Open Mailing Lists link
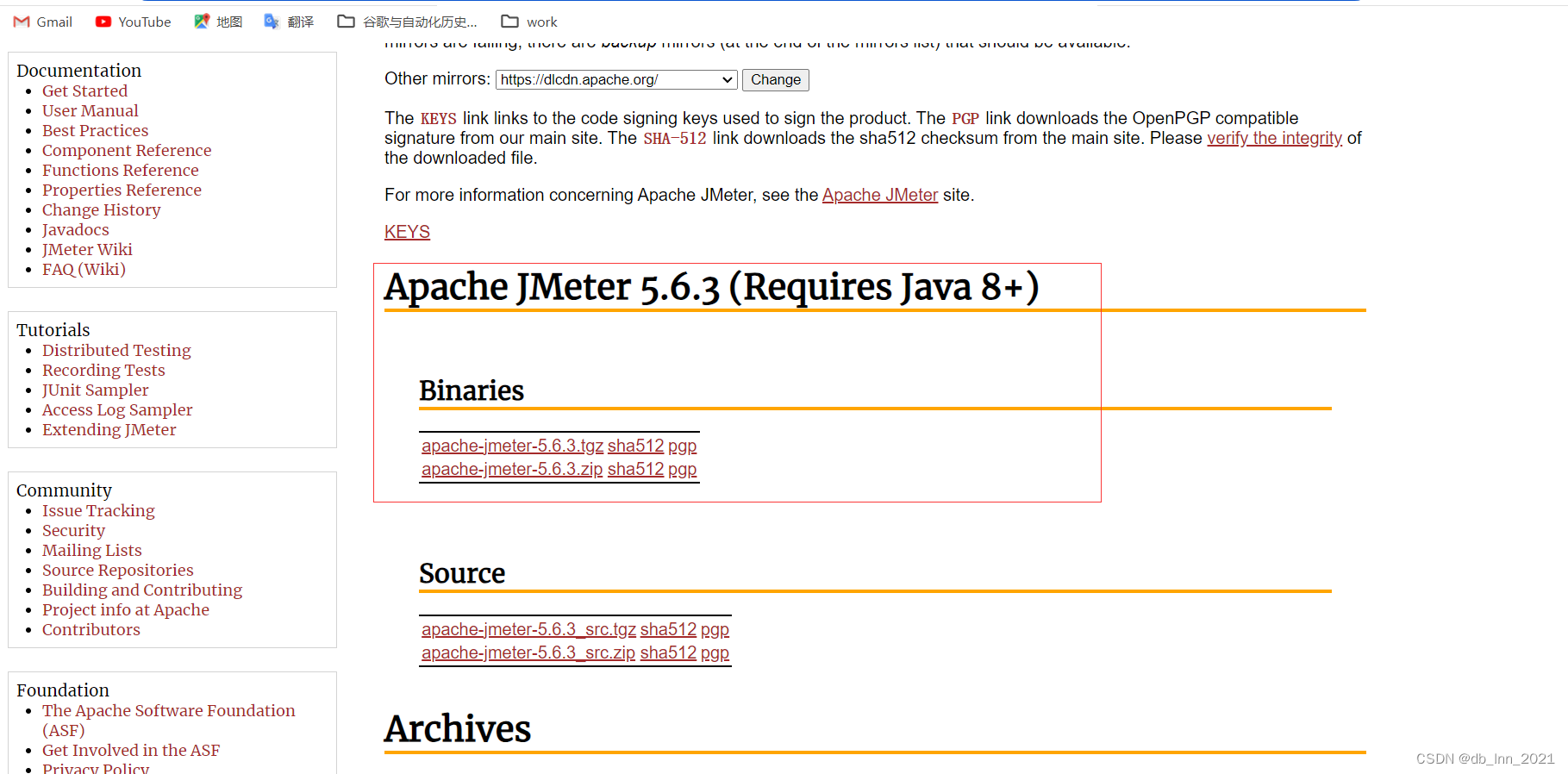The image size is (1568, 774). [91, 550]
